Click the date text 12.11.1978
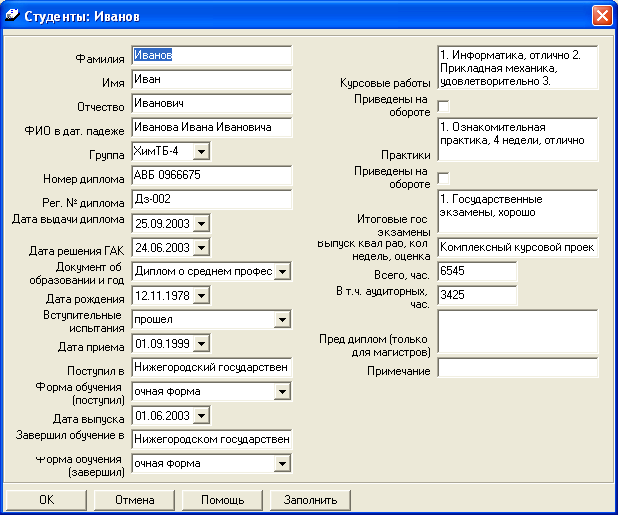The image size is (618, 515). pos(162,296)
